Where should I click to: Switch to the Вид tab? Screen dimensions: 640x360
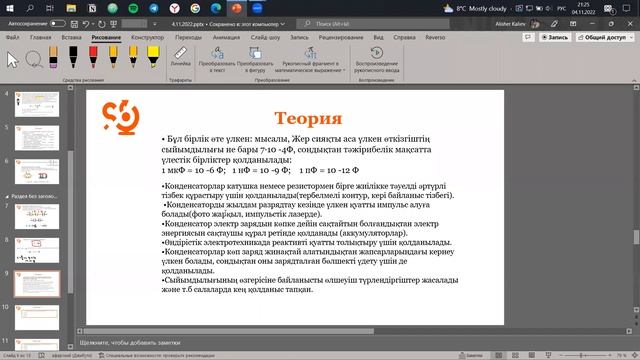378,37
